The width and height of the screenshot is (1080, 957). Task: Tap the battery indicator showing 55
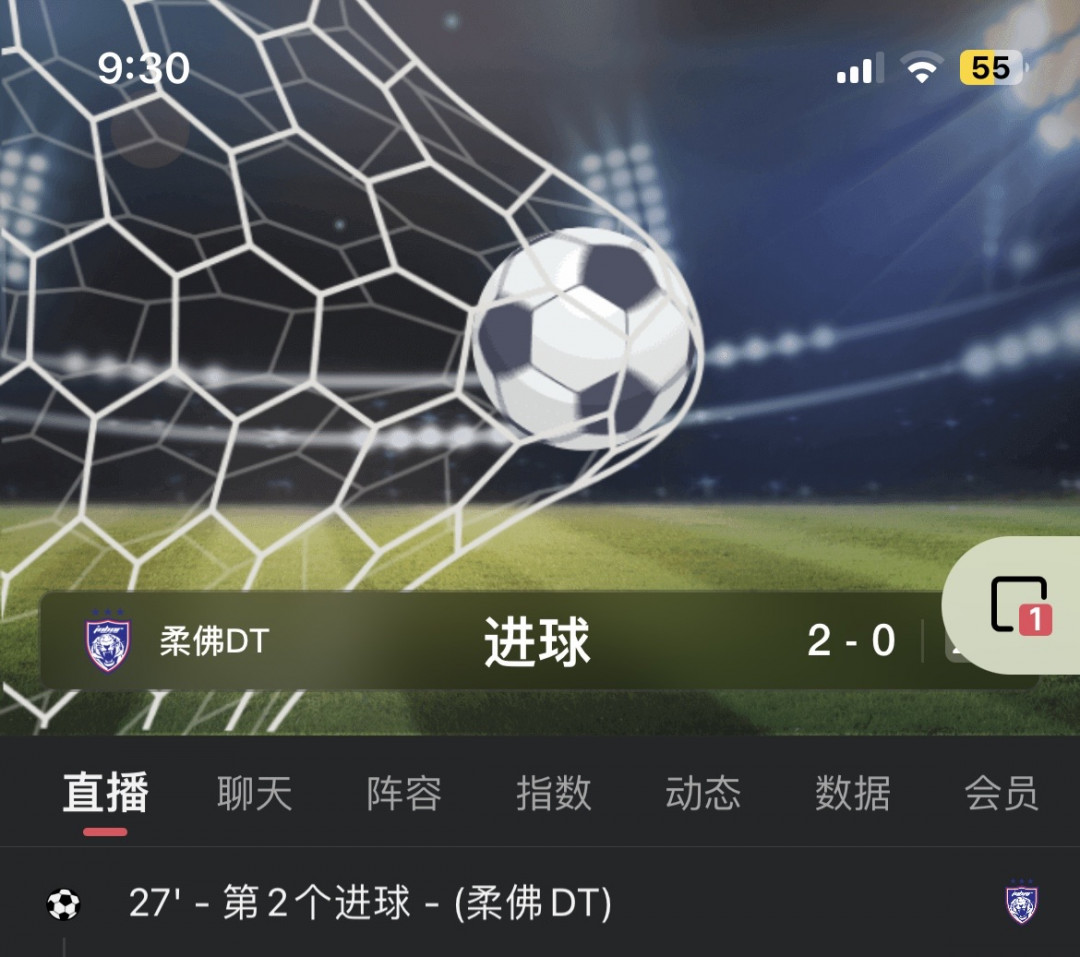tap(990, 68)
